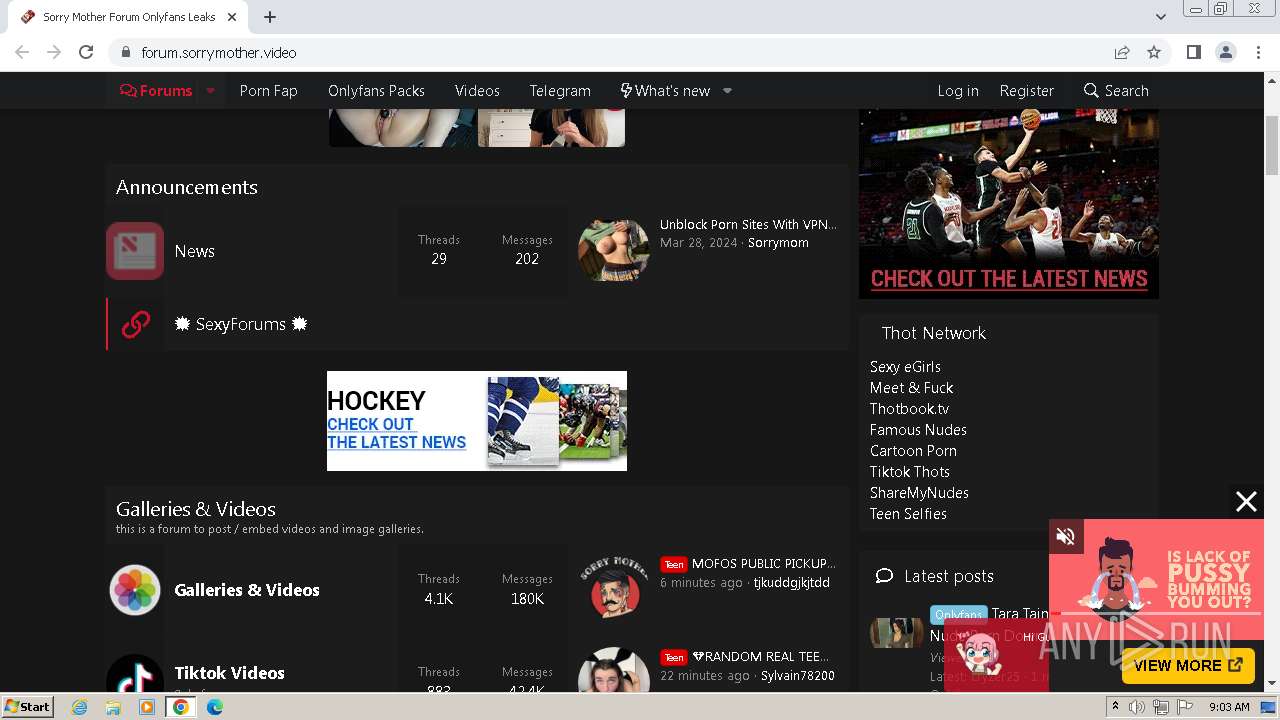Click the News forum icon

135,251
